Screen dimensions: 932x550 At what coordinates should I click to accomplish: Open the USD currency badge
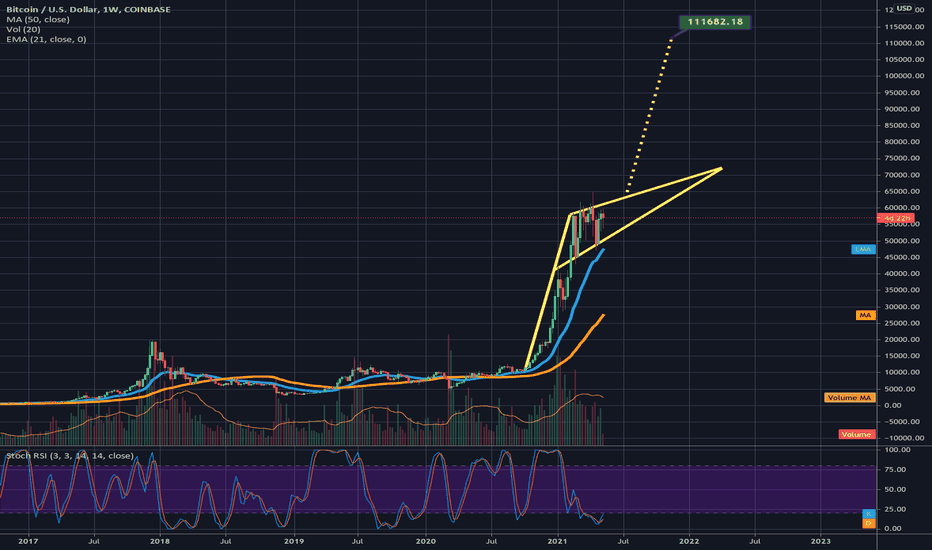[904, 8]
